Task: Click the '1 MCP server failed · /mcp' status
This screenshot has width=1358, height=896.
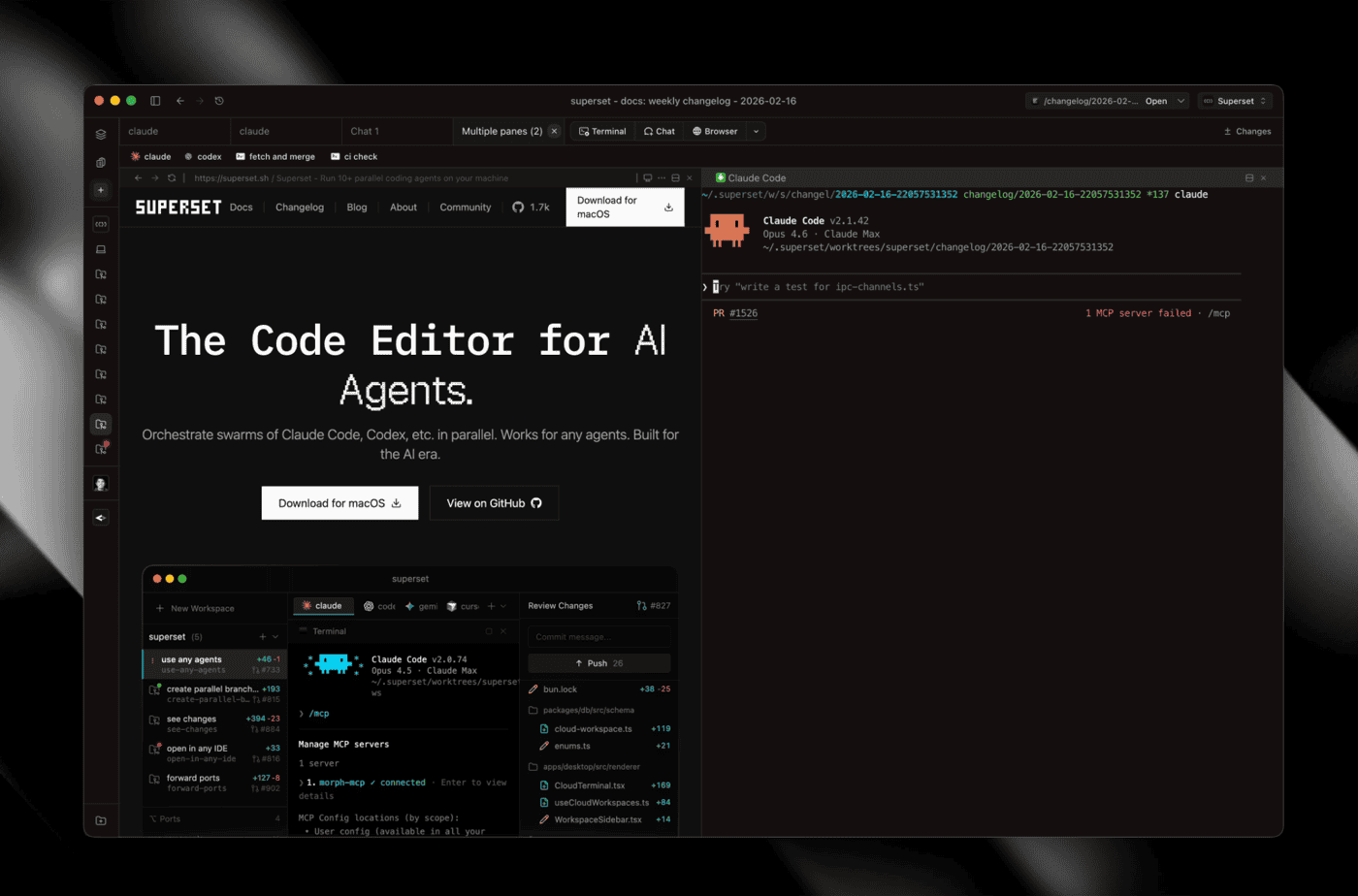Action: (1157, 313)
